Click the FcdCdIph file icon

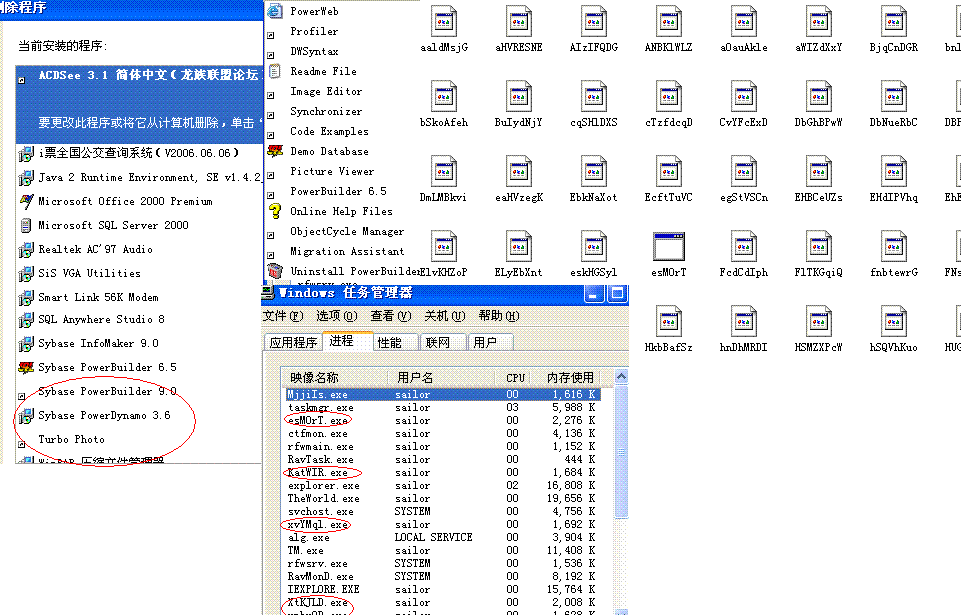744,246
